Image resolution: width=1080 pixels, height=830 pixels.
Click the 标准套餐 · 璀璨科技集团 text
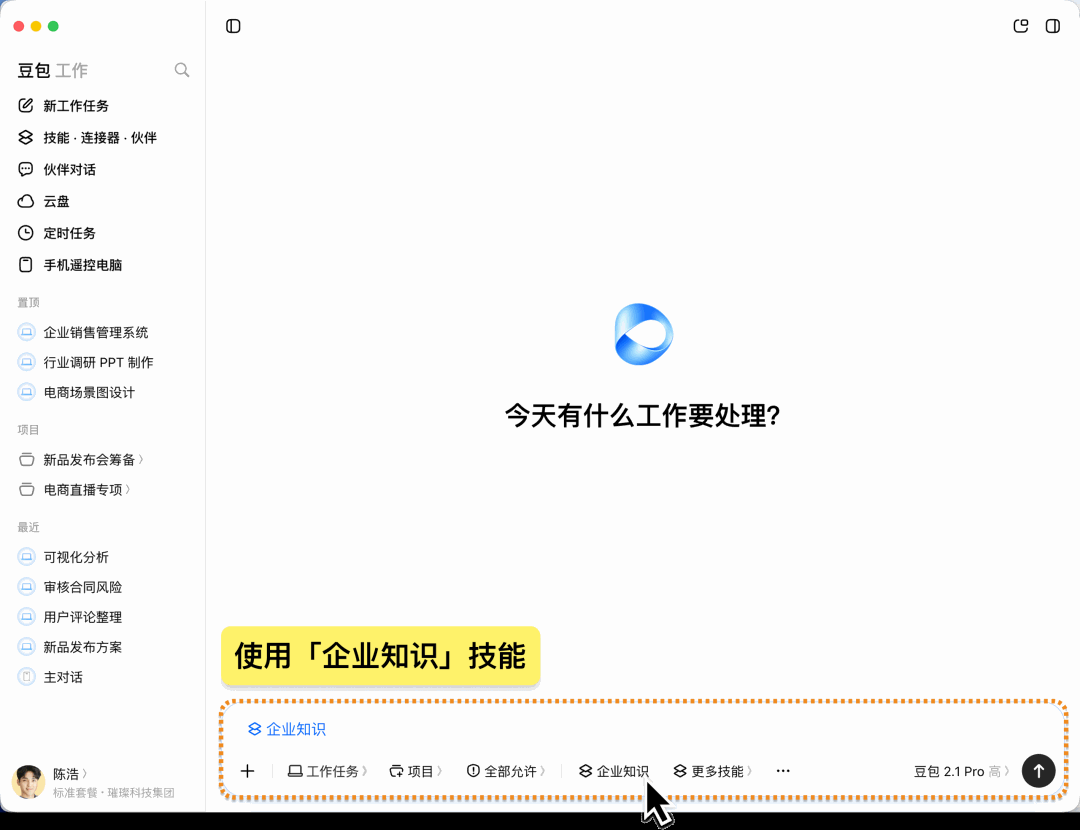click(114, 793)
